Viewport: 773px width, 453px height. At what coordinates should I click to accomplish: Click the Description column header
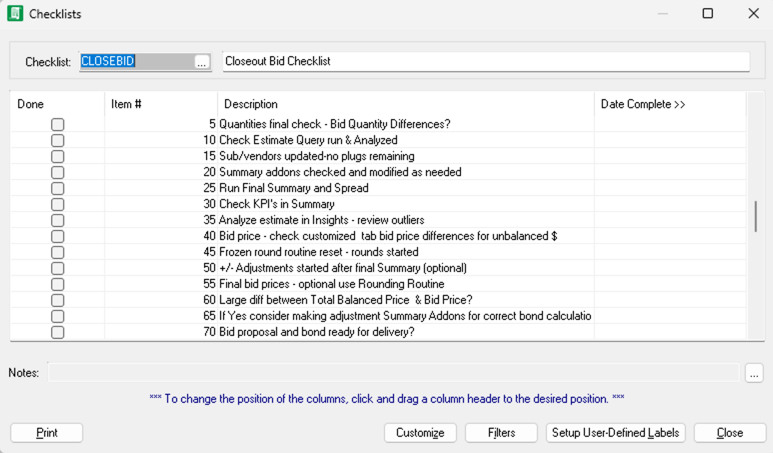click(x=405, y=105)
